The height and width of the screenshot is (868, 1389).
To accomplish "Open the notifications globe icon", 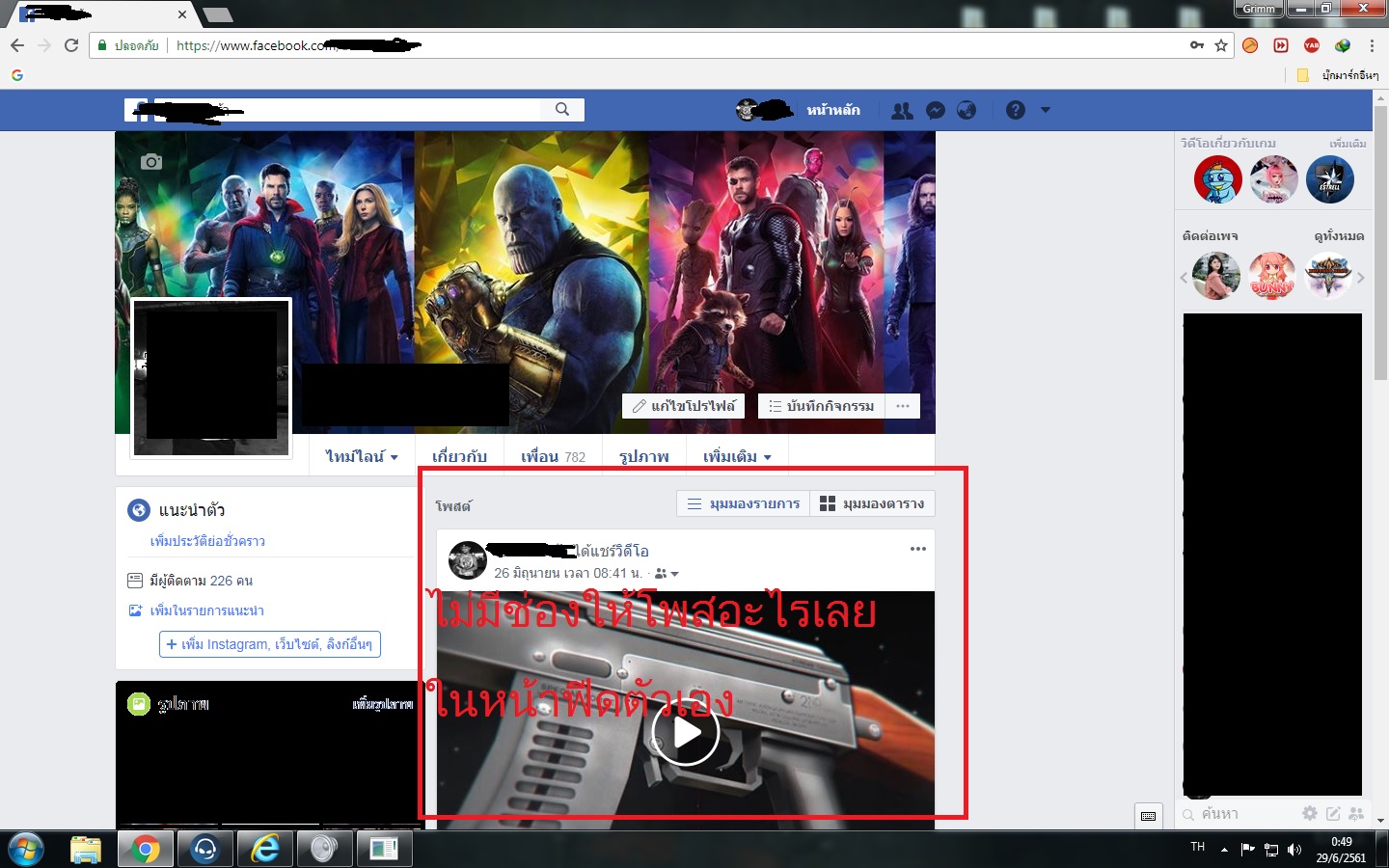I will (x=967, y=111).
